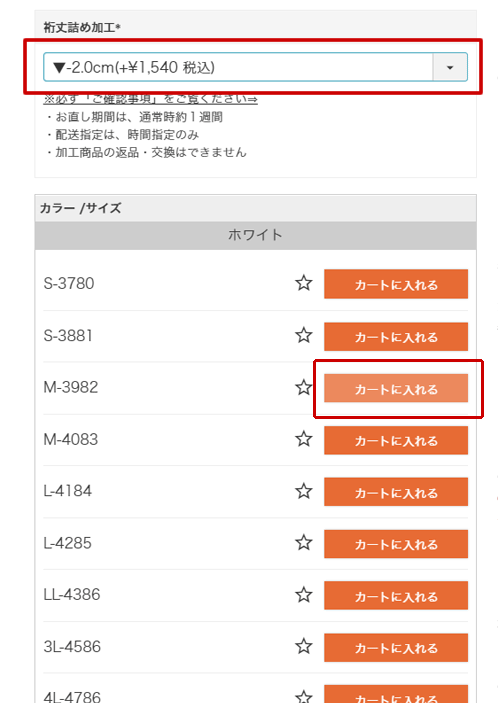
Task: Favorite the S-3780 size with star icon
Action: tap(303, 283)
